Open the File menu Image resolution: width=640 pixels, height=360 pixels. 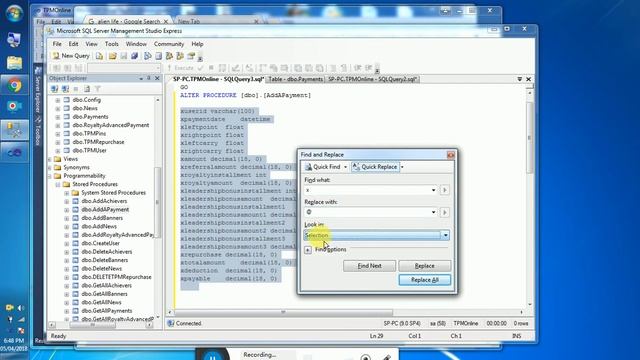[57, 44]
